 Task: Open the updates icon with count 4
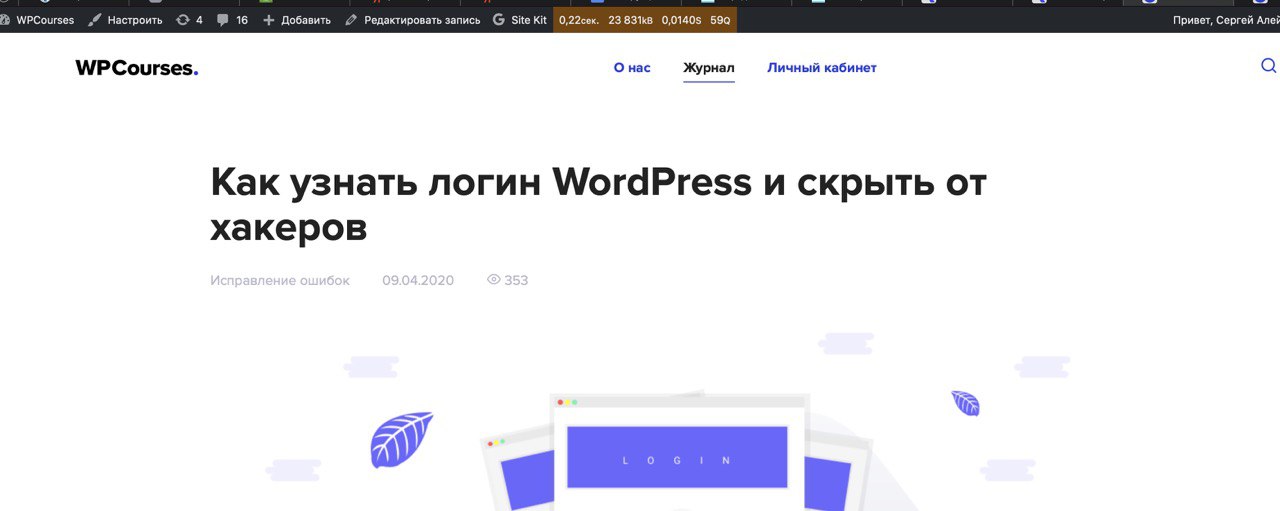pyautogui.click(x=189, y=20)
